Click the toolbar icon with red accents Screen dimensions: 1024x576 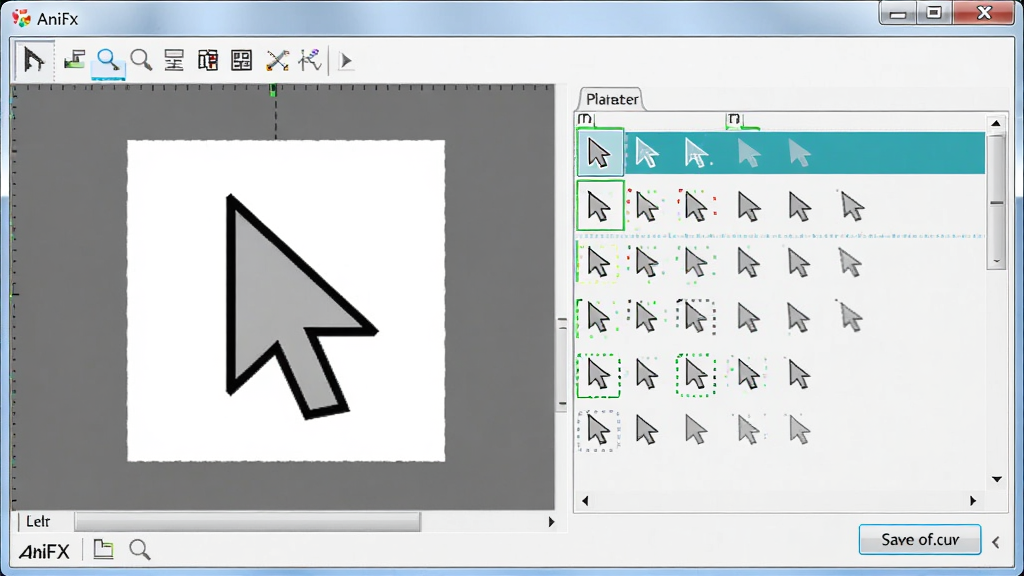(208, 60)
